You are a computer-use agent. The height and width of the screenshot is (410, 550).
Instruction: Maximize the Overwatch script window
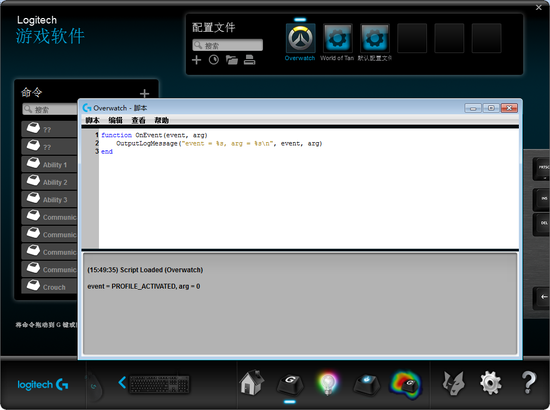[x=491, y=108]
